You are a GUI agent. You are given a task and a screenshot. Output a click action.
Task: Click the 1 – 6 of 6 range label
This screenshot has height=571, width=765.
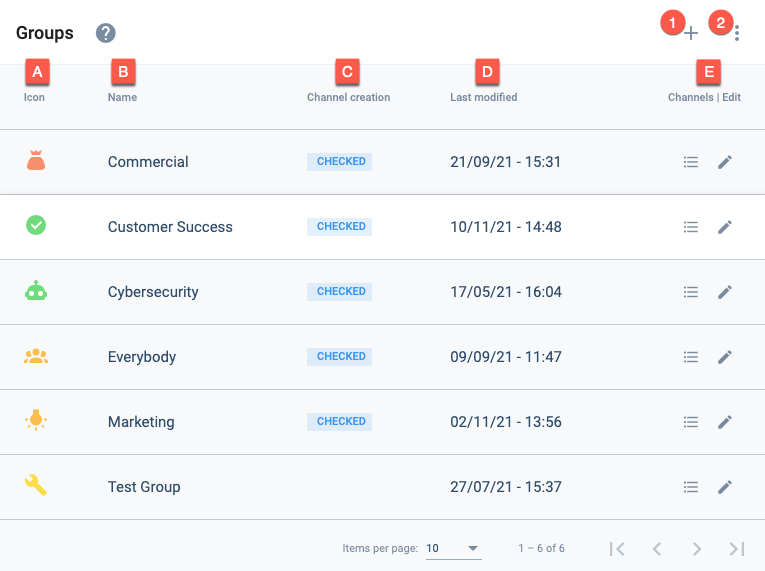[541, 549]
